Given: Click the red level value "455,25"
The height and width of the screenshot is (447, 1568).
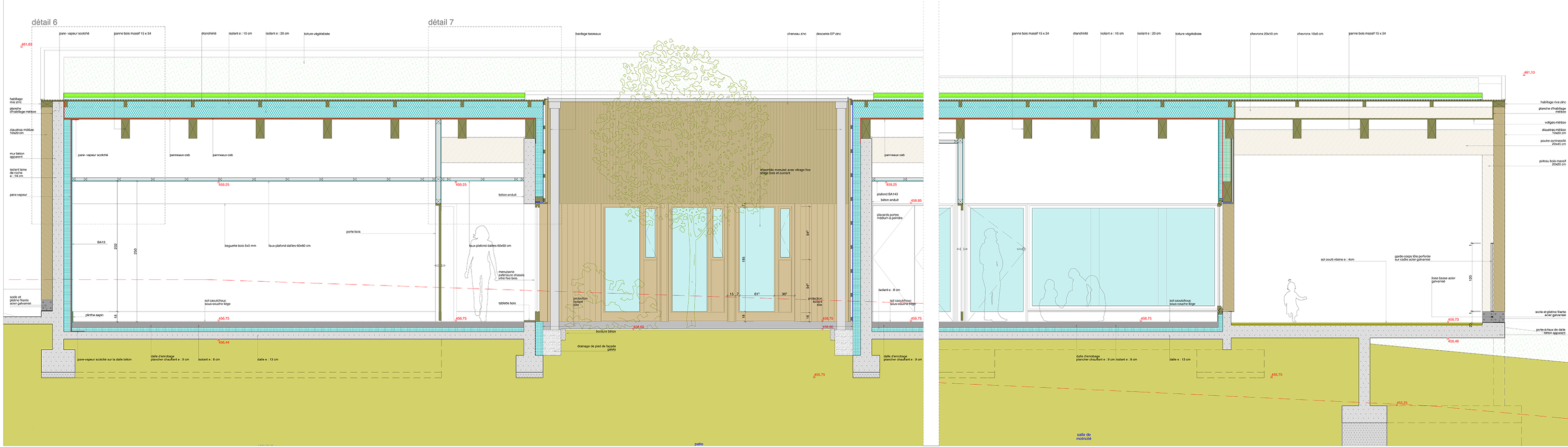Looking at the screenshot, I should 1401,403.
